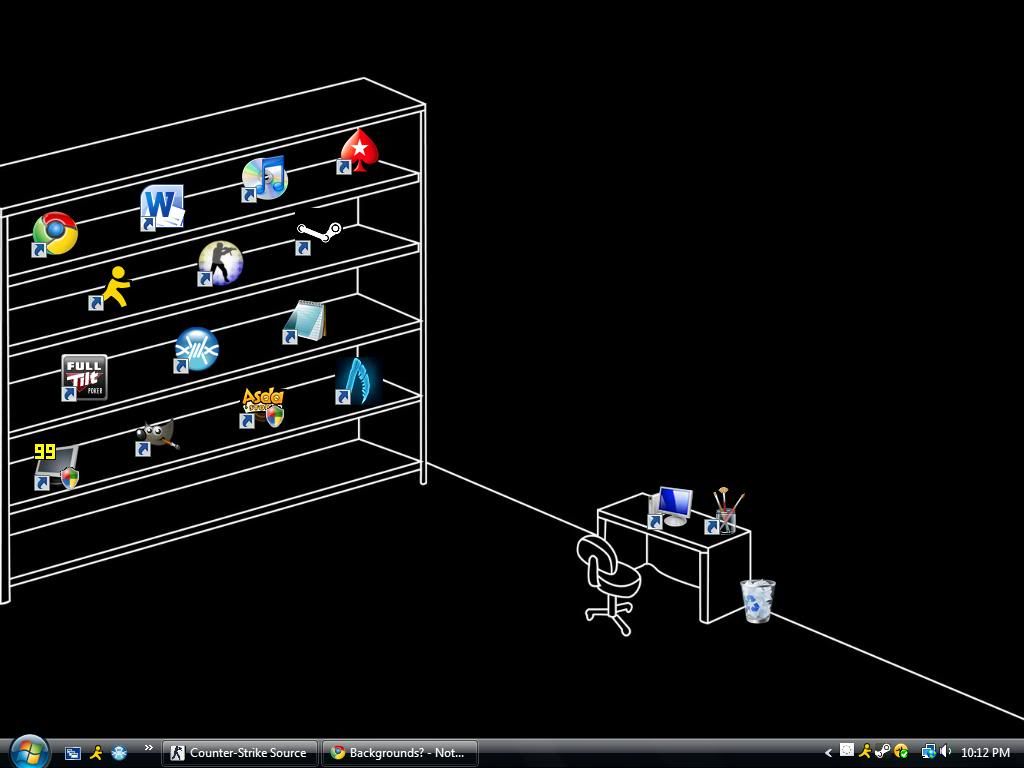The width and height of the screenshot is (1024, 768).
Task: Click the white square tray icon
Action: pos(846,750)
